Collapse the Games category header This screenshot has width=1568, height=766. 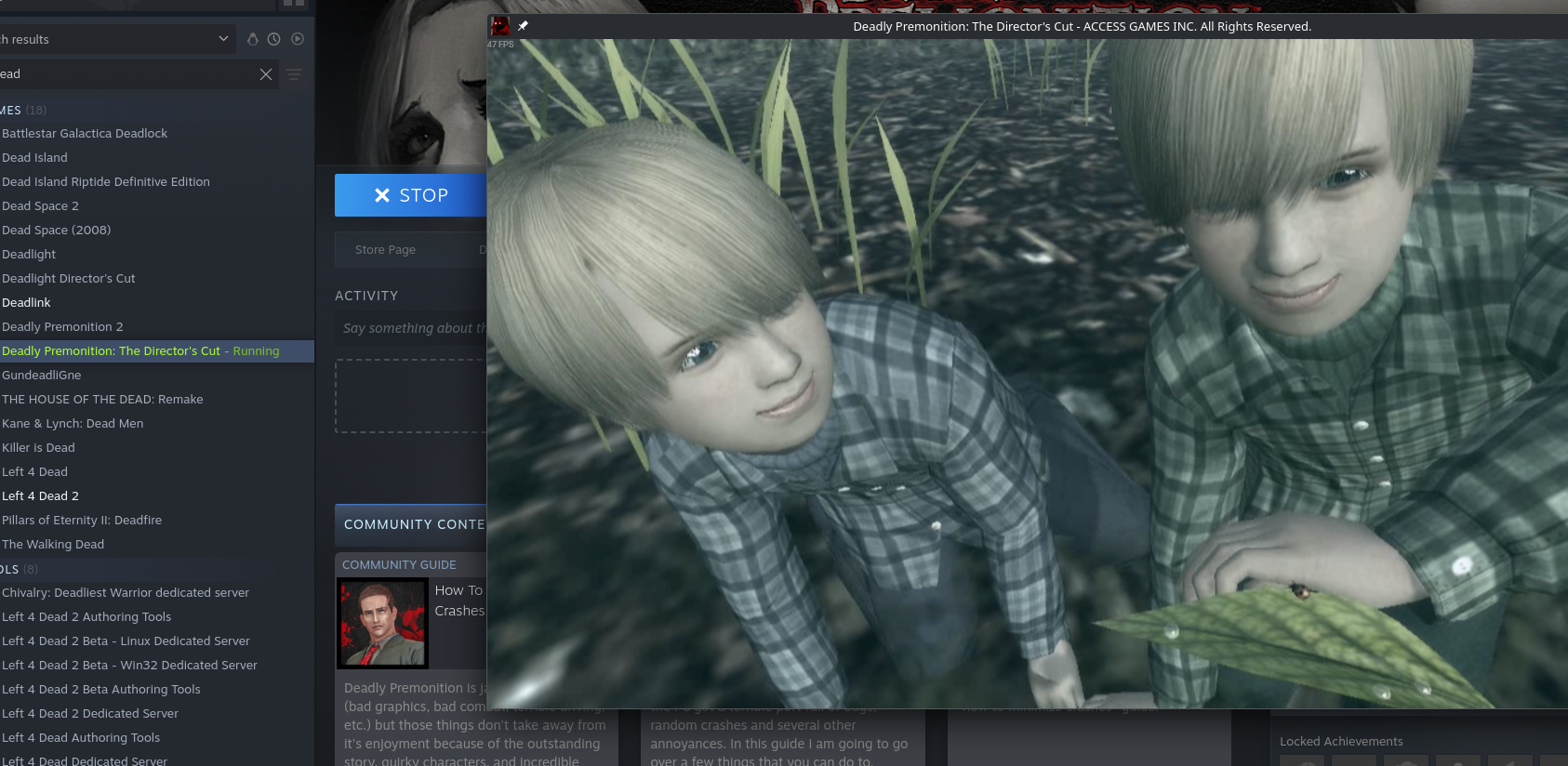23,110
